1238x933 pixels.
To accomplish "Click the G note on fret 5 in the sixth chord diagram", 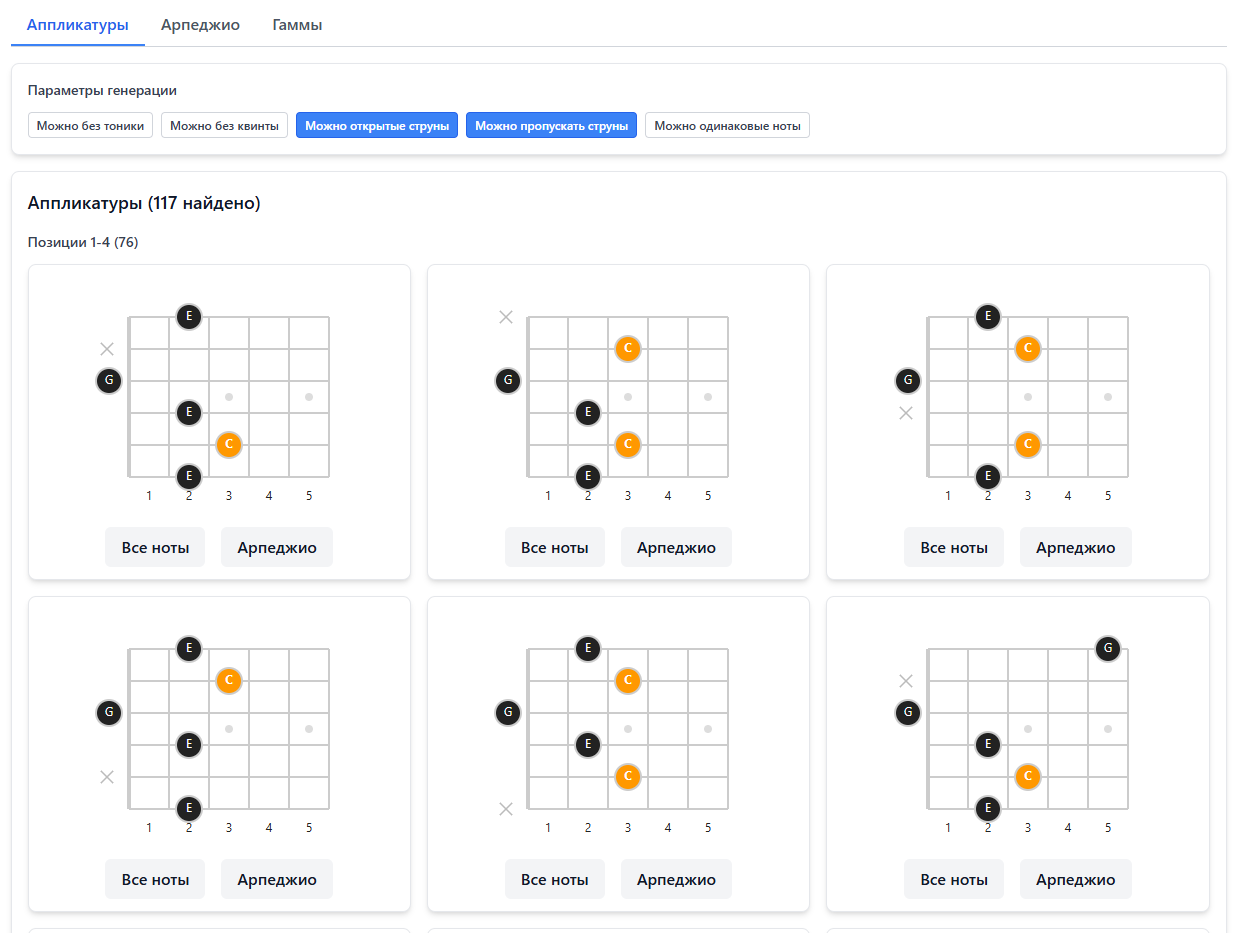I will (x=1107, y=649).
